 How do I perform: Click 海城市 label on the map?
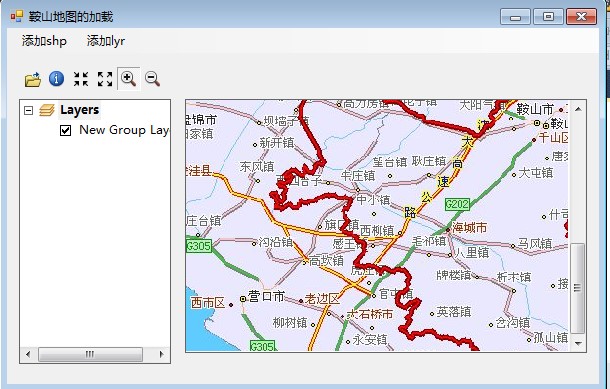click(470, 228)
